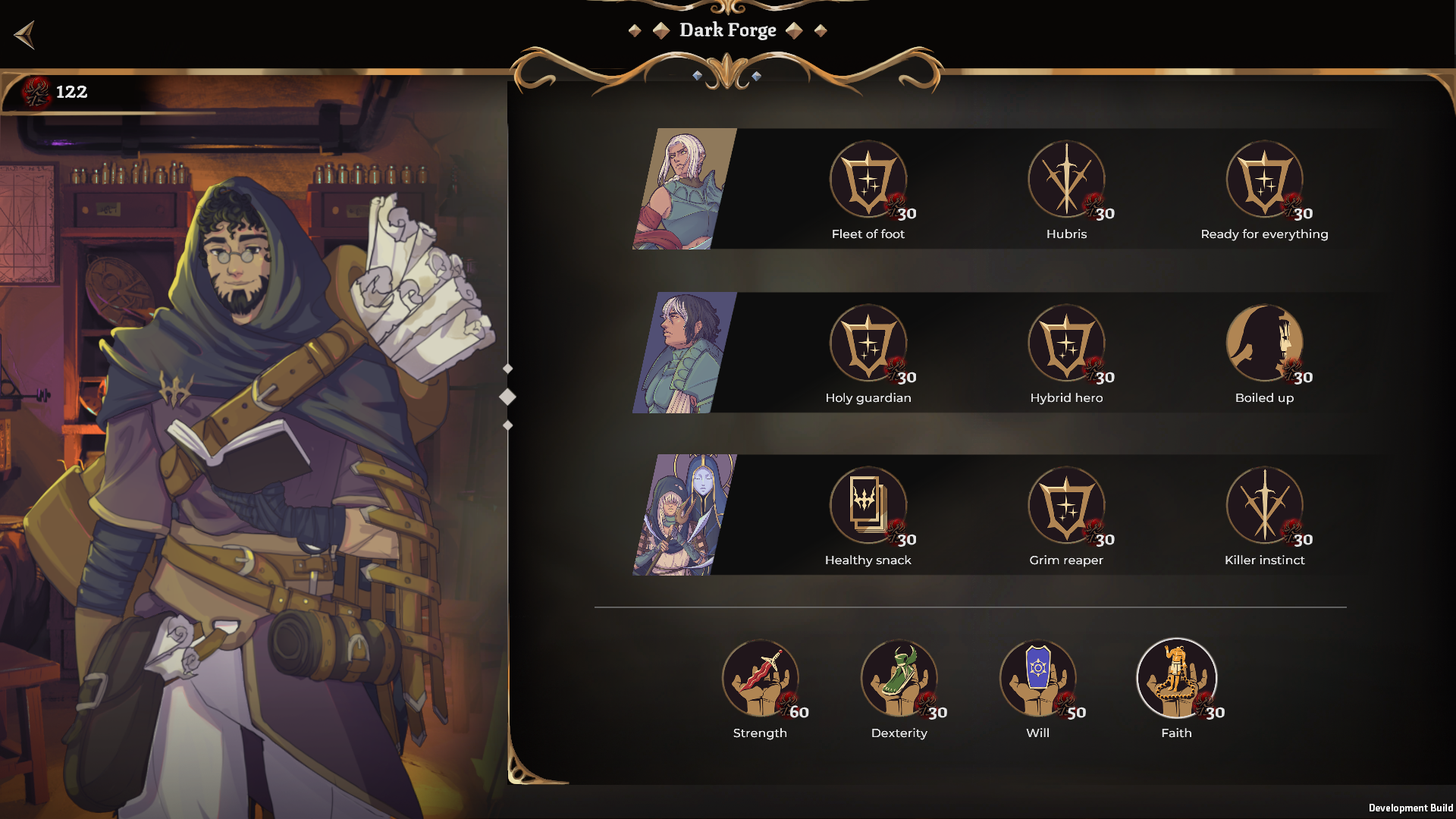Screen dimensions: 1456x819
Task: Purchase the Dexterity boot upgrade
Action: 899,679
